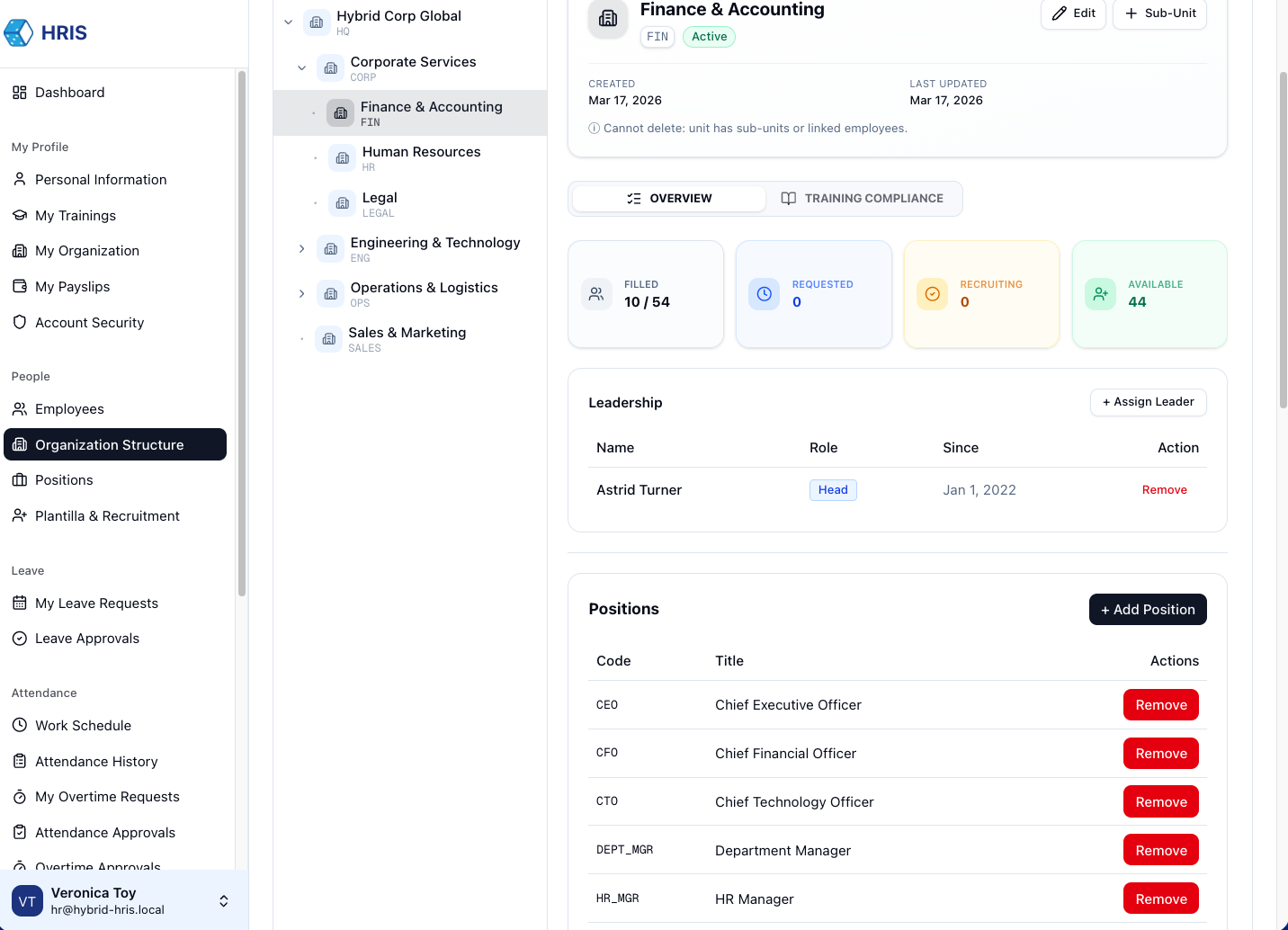
Task: Open the Veronica Toy user account switcher
Action: coord(223,900)
